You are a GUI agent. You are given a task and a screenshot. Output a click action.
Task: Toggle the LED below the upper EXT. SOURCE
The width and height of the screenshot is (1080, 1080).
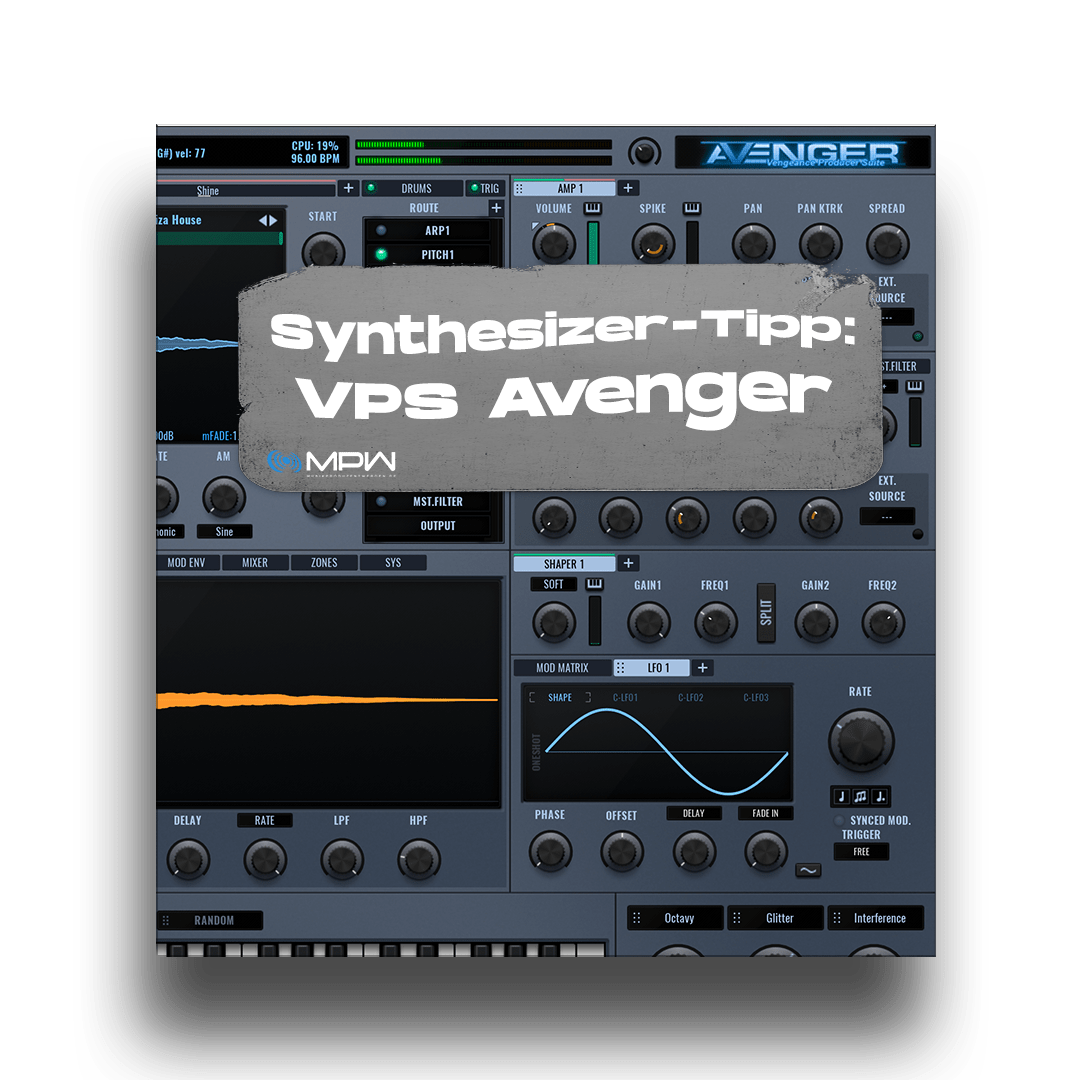tap(917, 337)
